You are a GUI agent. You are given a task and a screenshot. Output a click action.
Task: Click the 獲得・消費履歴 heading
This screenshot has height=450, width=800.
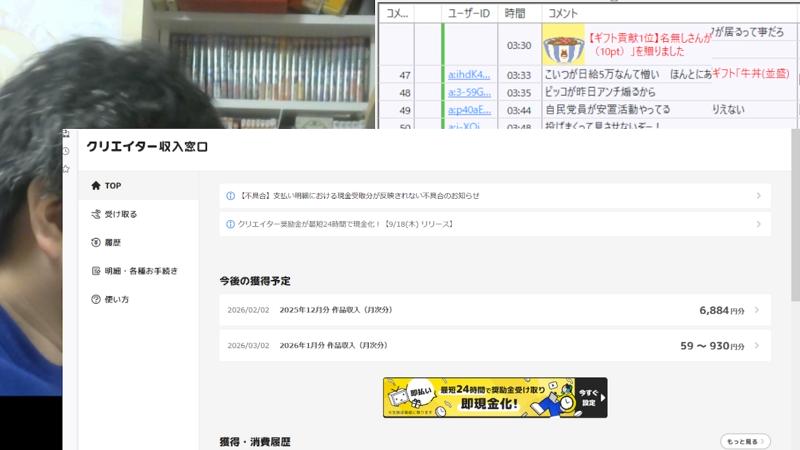pos(255,442)
